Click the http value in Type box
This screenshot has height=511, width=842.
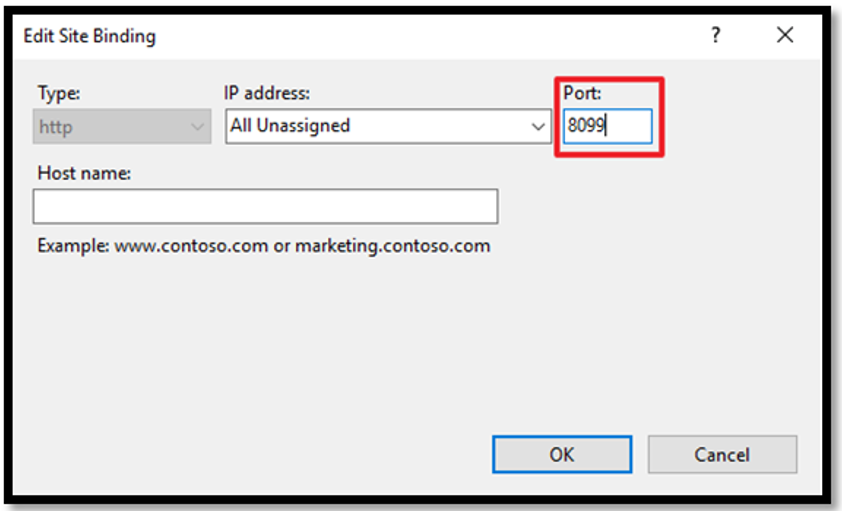coord(55,128)
